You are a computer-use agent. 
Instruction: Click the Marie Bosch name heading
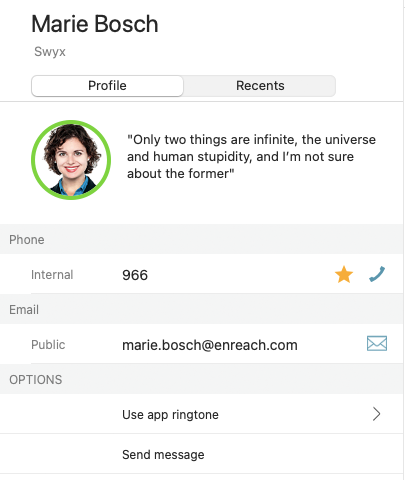[95, 24]
